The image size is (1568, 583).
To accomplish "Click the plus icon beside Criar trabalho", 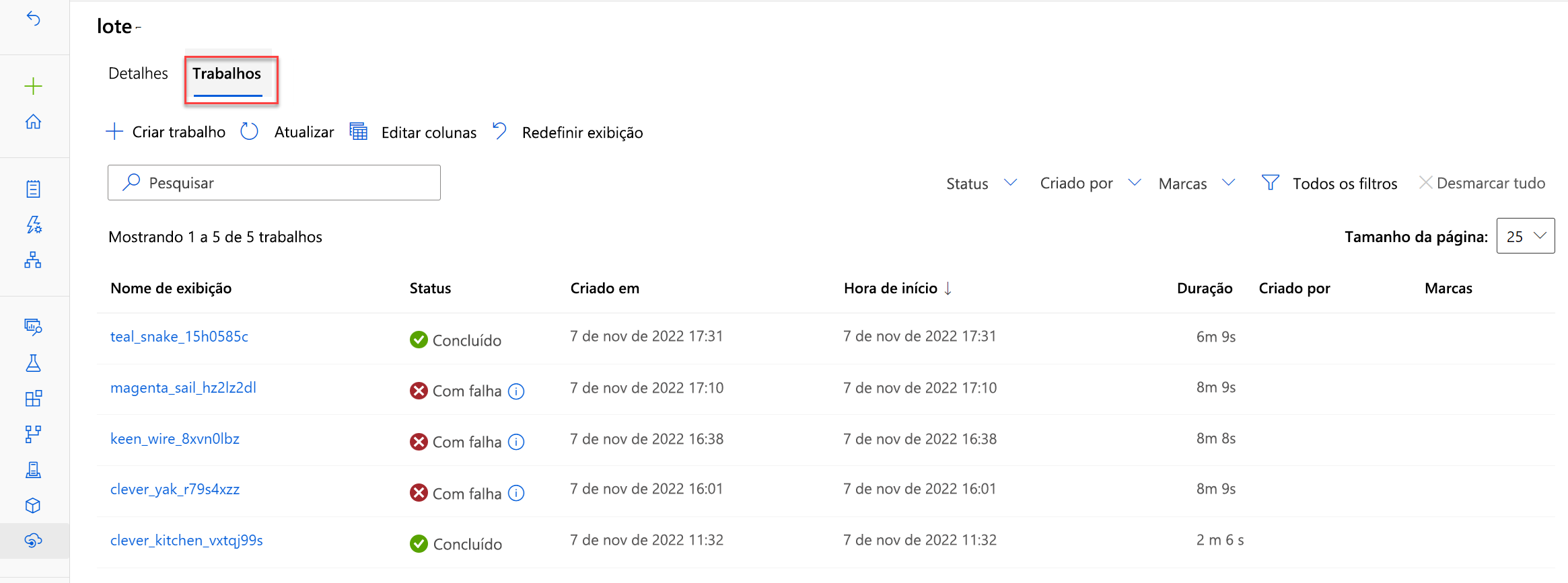I will pos(115,131).
